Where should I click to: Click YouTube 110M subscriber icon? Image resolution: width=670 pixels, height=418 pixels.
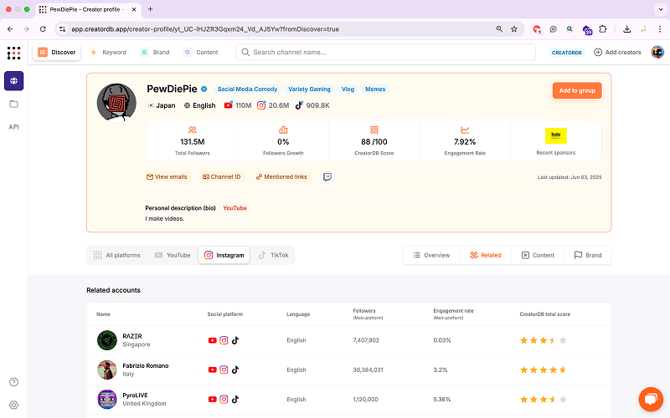pyautogui.click(x=228, y=105)
